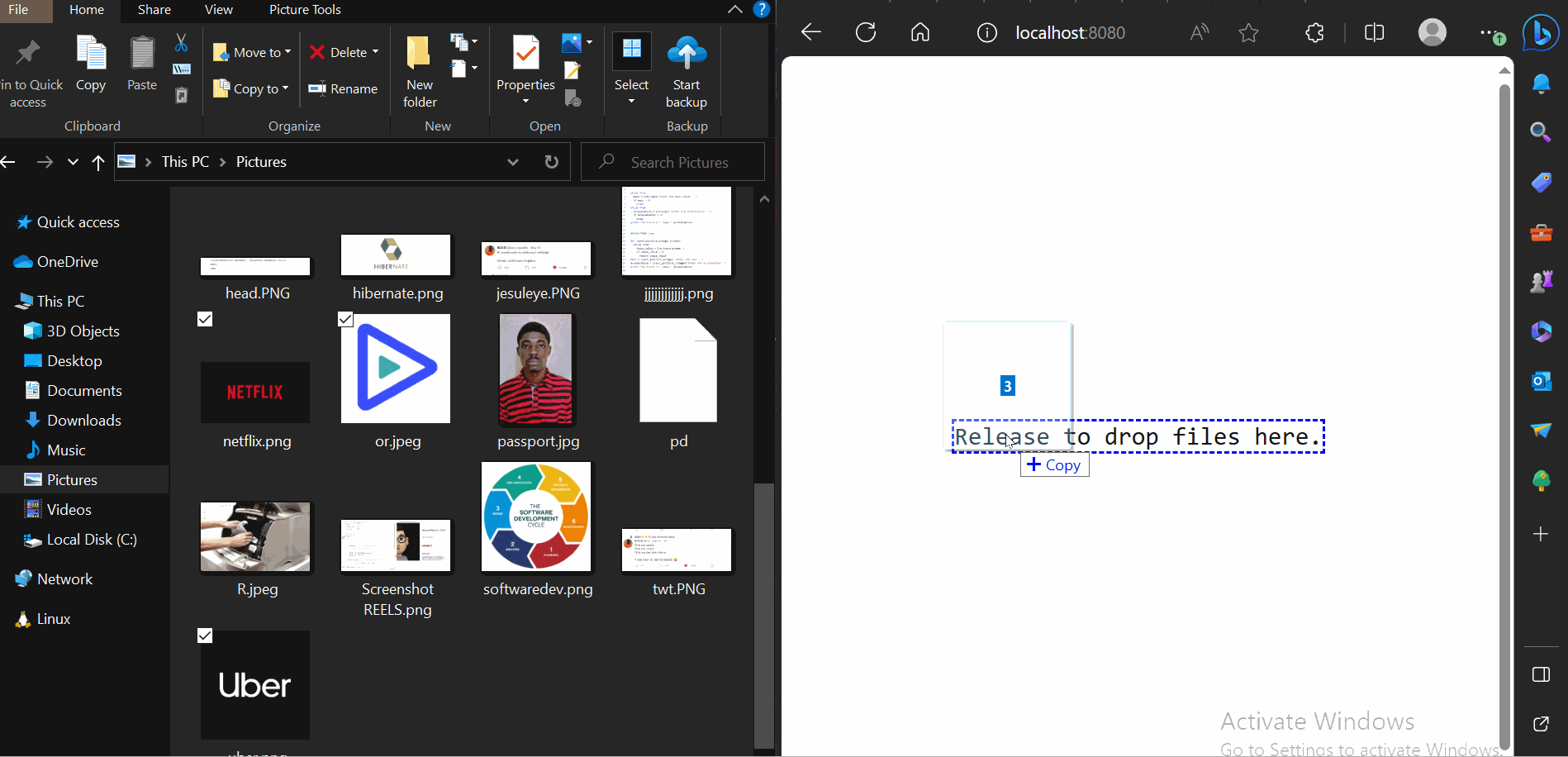Expand the Delete dropdown arrow
This screenshot has width=1568, height=757.
[375, 52]
